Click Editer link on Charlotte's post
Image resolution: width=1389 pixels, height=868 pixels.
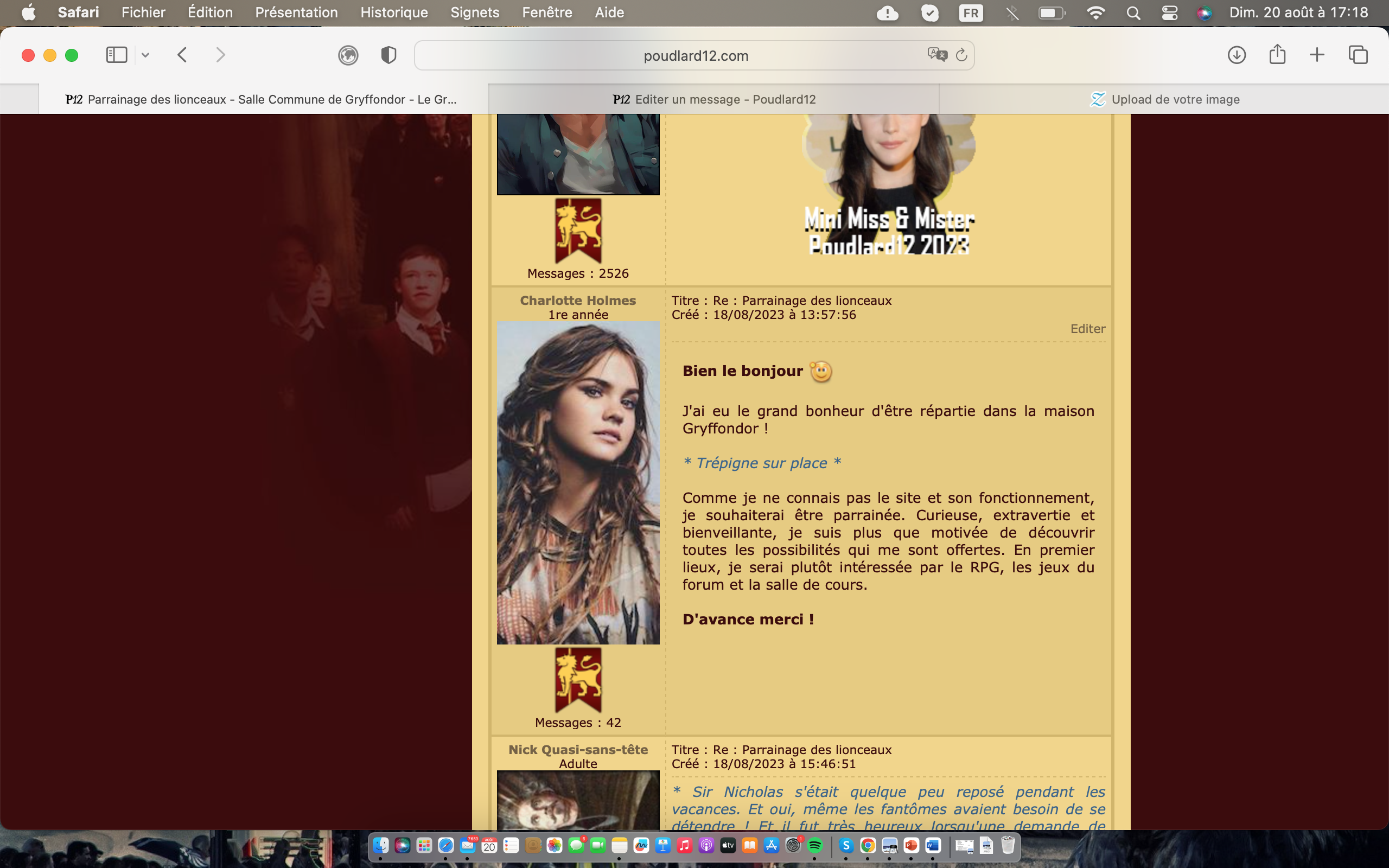(x=1087, y=329)
